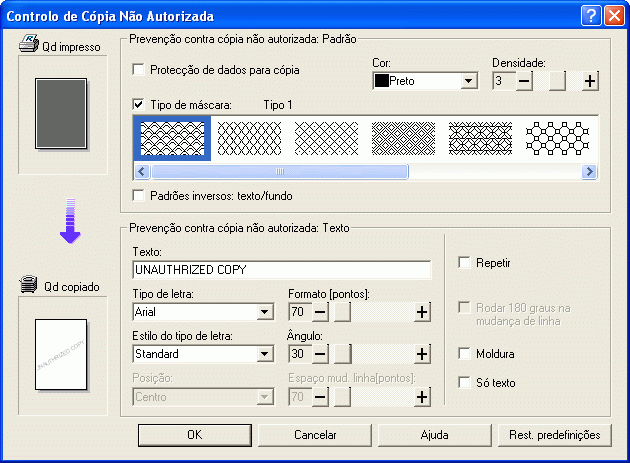
Task: Click the "Tipo 1" mask label
Action: (x=278, y=105)
